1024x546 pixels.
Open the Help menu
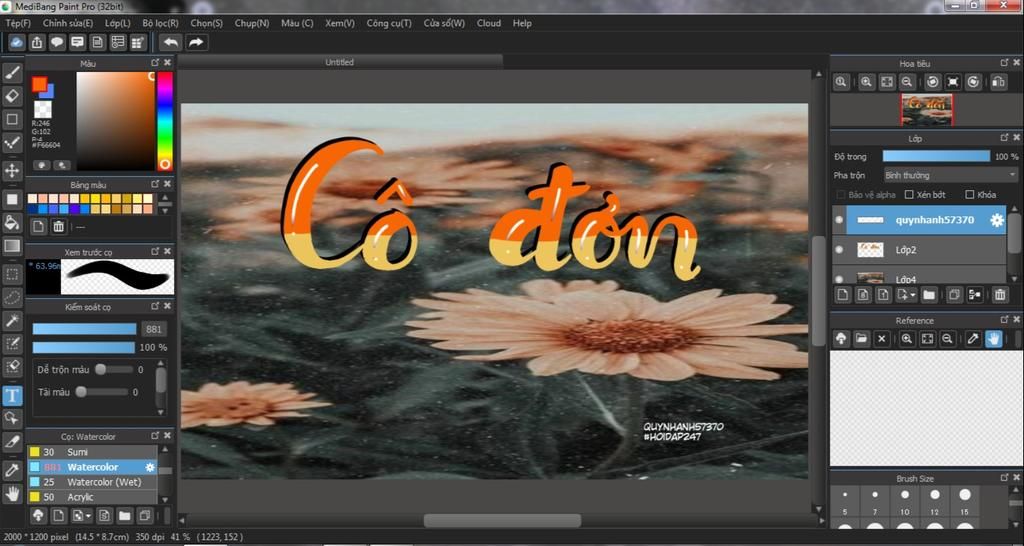pyautogui.click(x=522, y=23)
